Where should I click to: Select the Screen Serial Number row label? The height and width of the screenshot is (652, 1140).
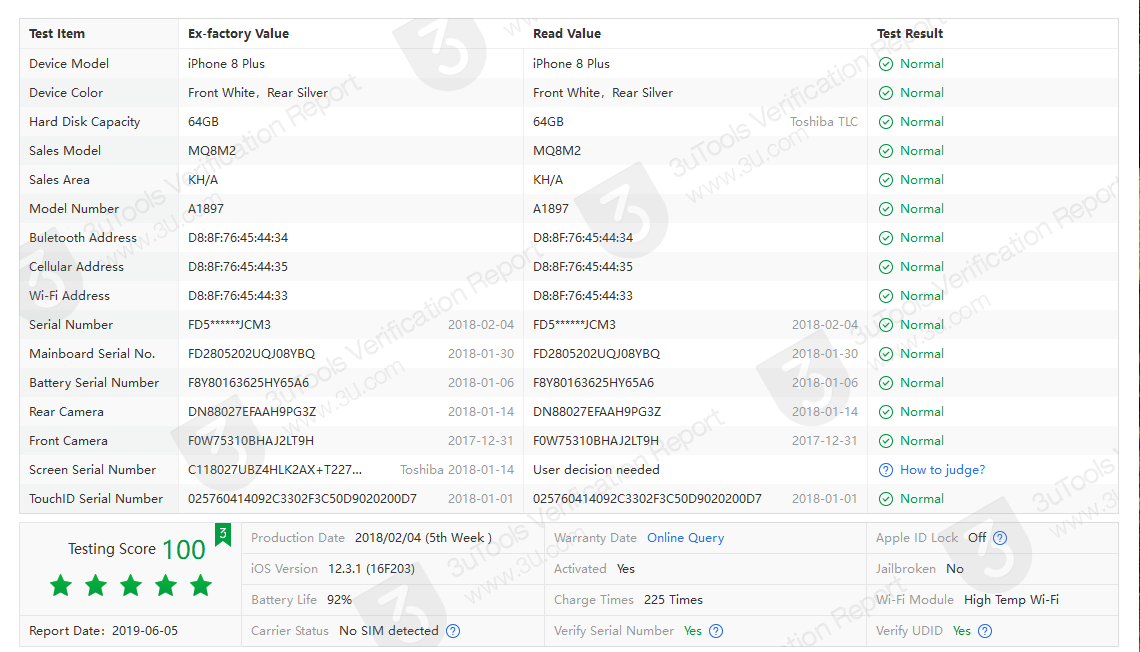[x=92, y=470]
